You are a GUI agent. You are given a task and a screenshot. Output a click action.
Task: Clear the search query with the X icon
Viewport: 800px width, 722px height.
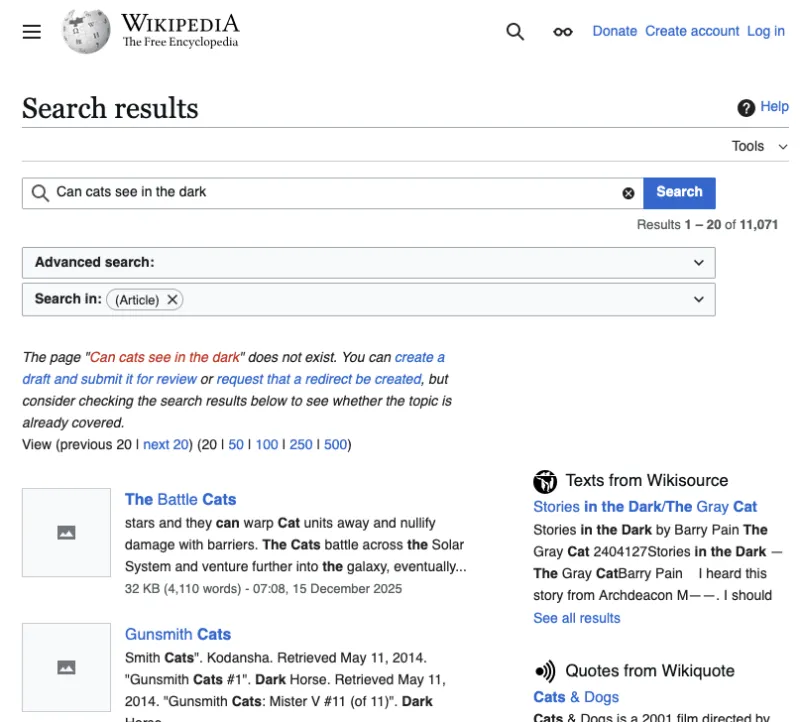(628, 193)
